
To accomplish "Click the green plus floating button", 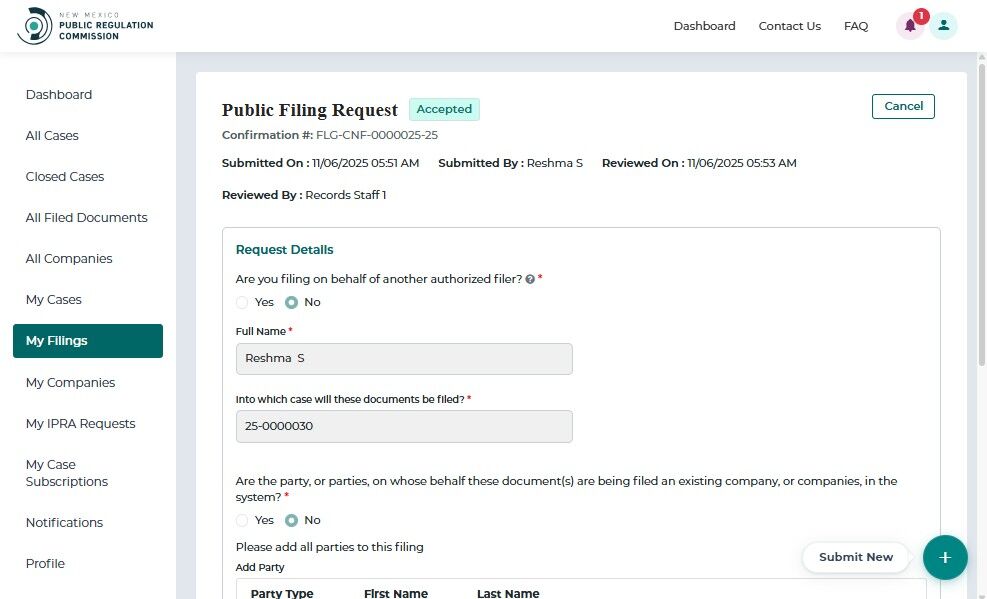I will (945, 557).
